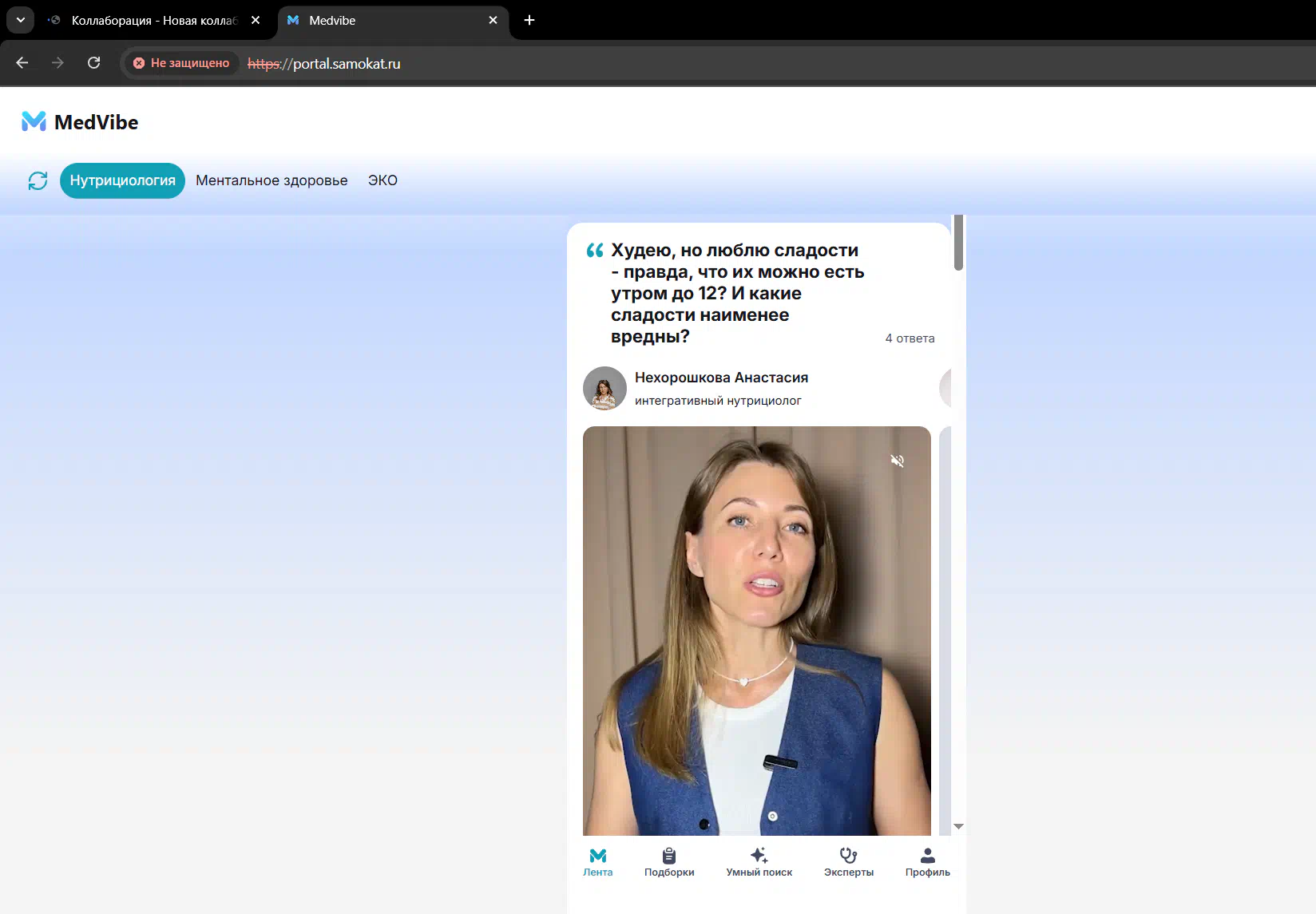The height and width of the screenshot is (914, 1316).
Task: Select the Нутрициология category chip
Action: tap(122, 181)
